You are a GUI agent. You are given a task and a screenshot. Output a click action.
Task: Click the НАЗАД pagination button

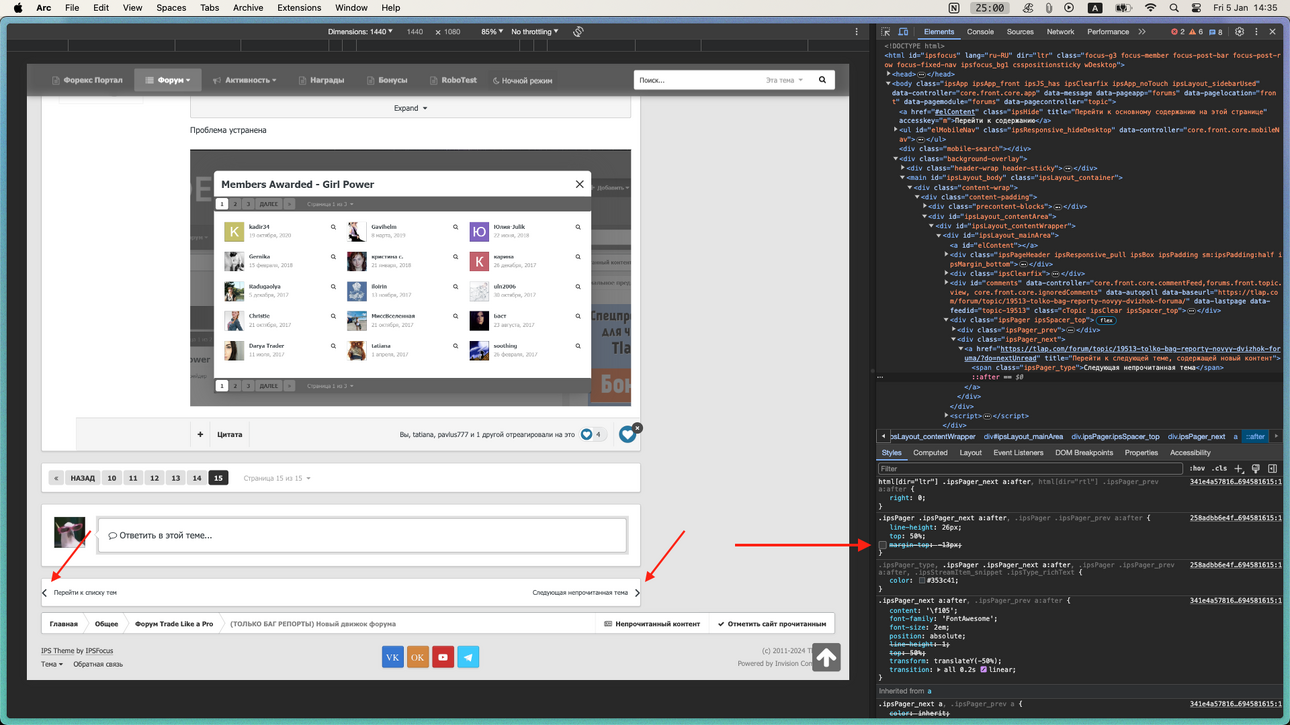click(x=83, y=478)
